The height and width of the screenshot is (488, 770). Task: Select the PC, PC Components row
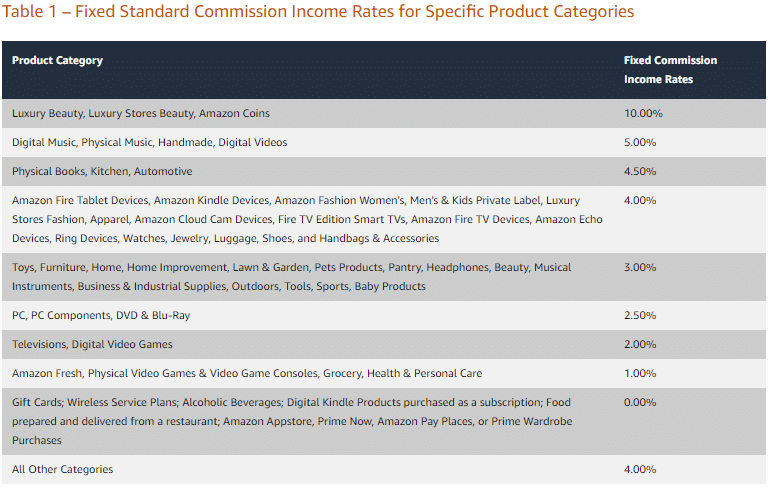384,315
